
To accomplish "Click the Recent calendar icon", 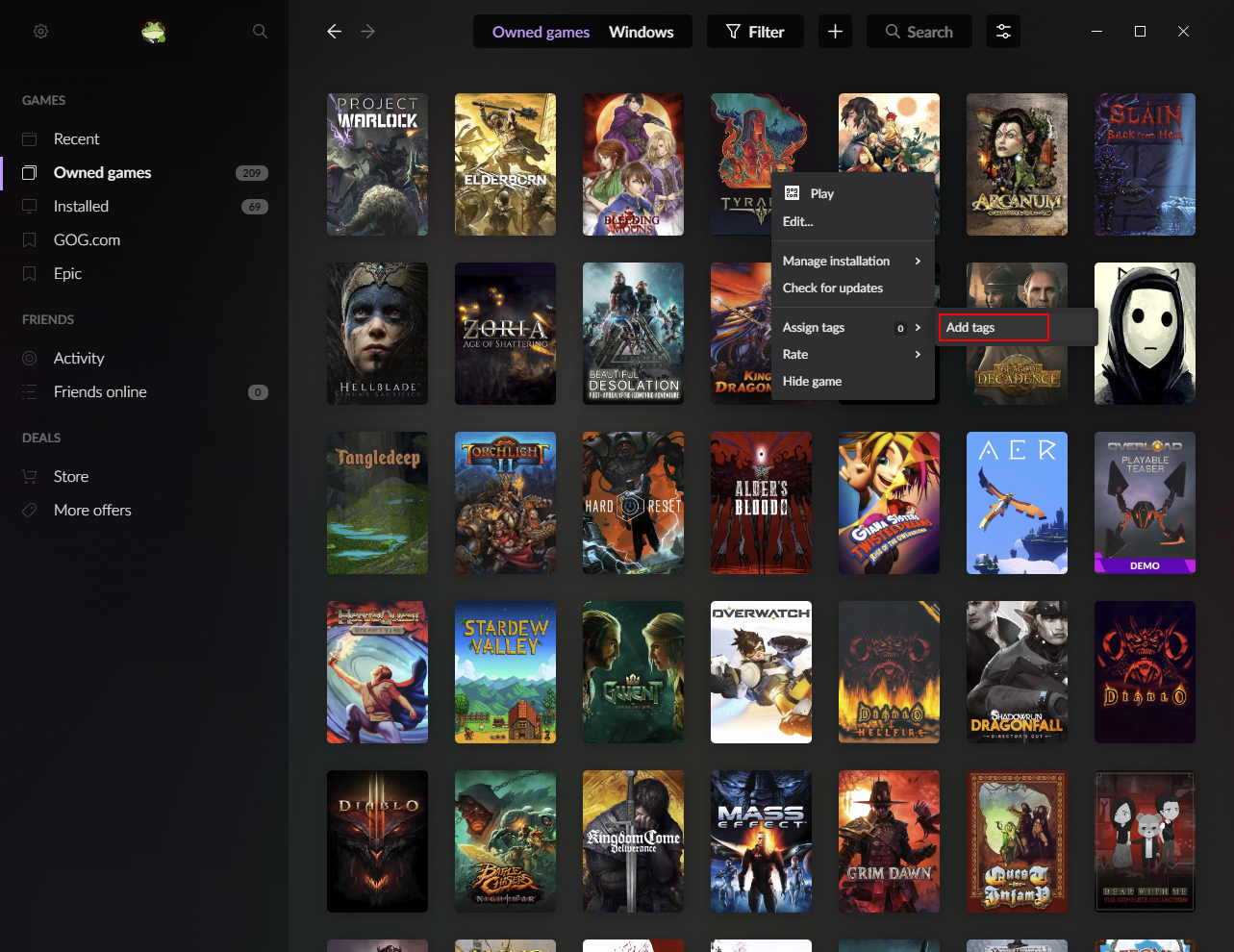I will 30,139.
